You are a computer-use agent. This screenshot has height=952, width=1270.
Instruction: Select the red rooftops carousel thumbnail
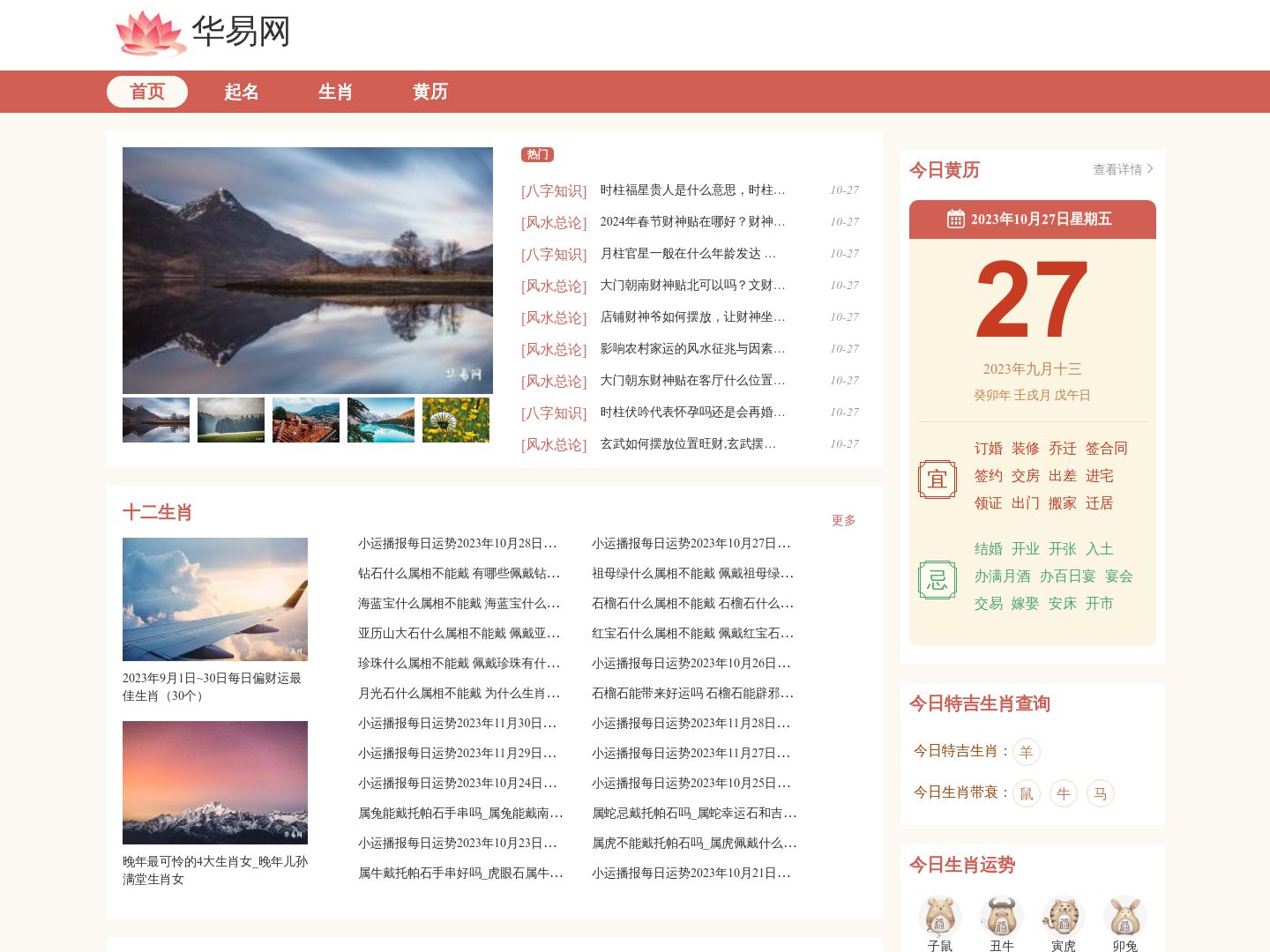[306, 420]
